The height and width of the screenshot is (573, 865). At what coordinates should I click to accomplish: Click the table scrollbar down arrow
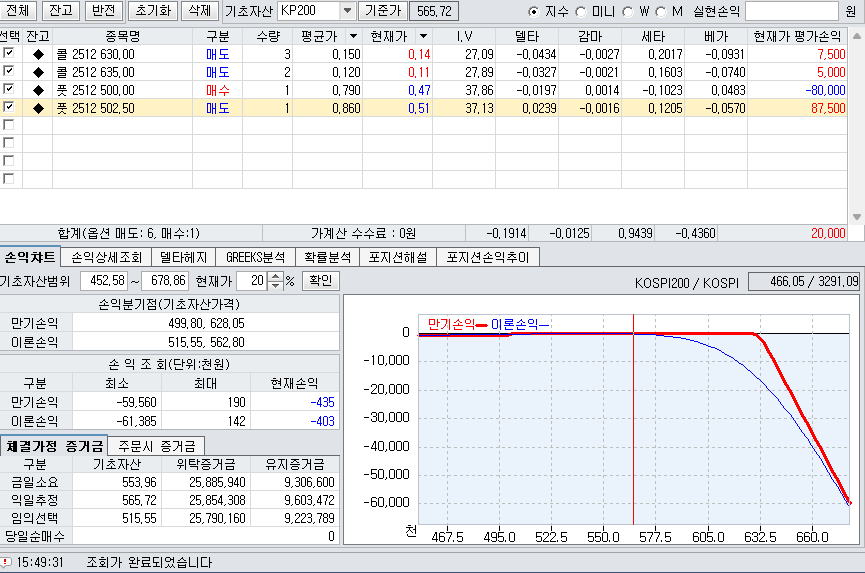857,217
